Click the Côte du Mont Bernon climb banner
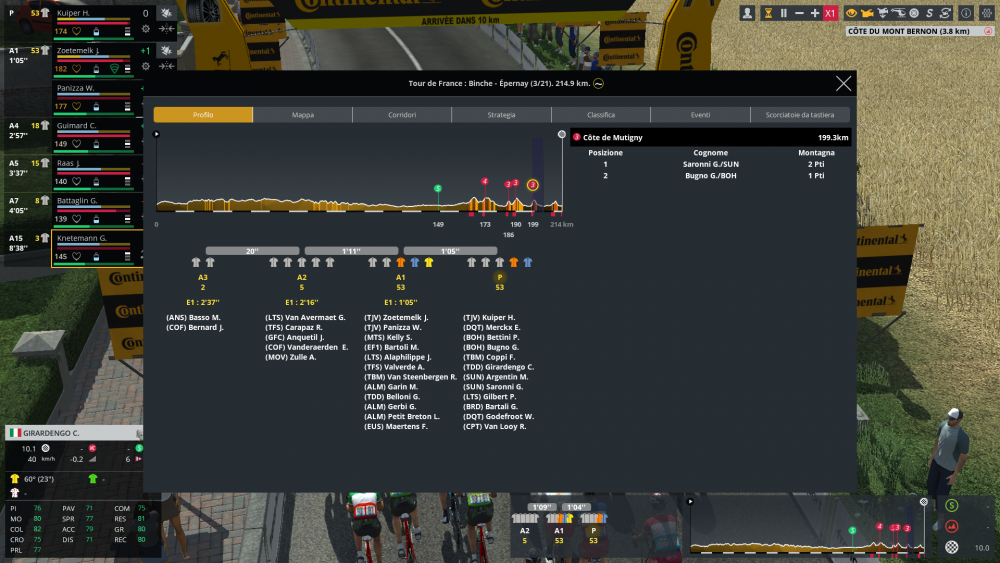Screen dimensions: 1000x563 pyautogui.click(x=920, y=31)
